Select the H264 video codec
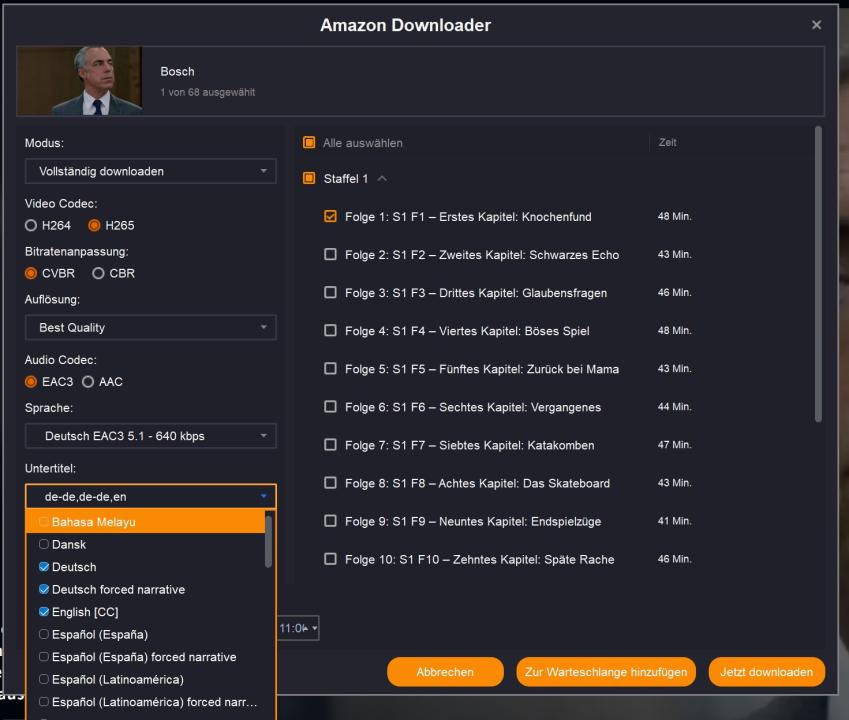The width and height of the screenshot is (849, 720). coord(31,225)
